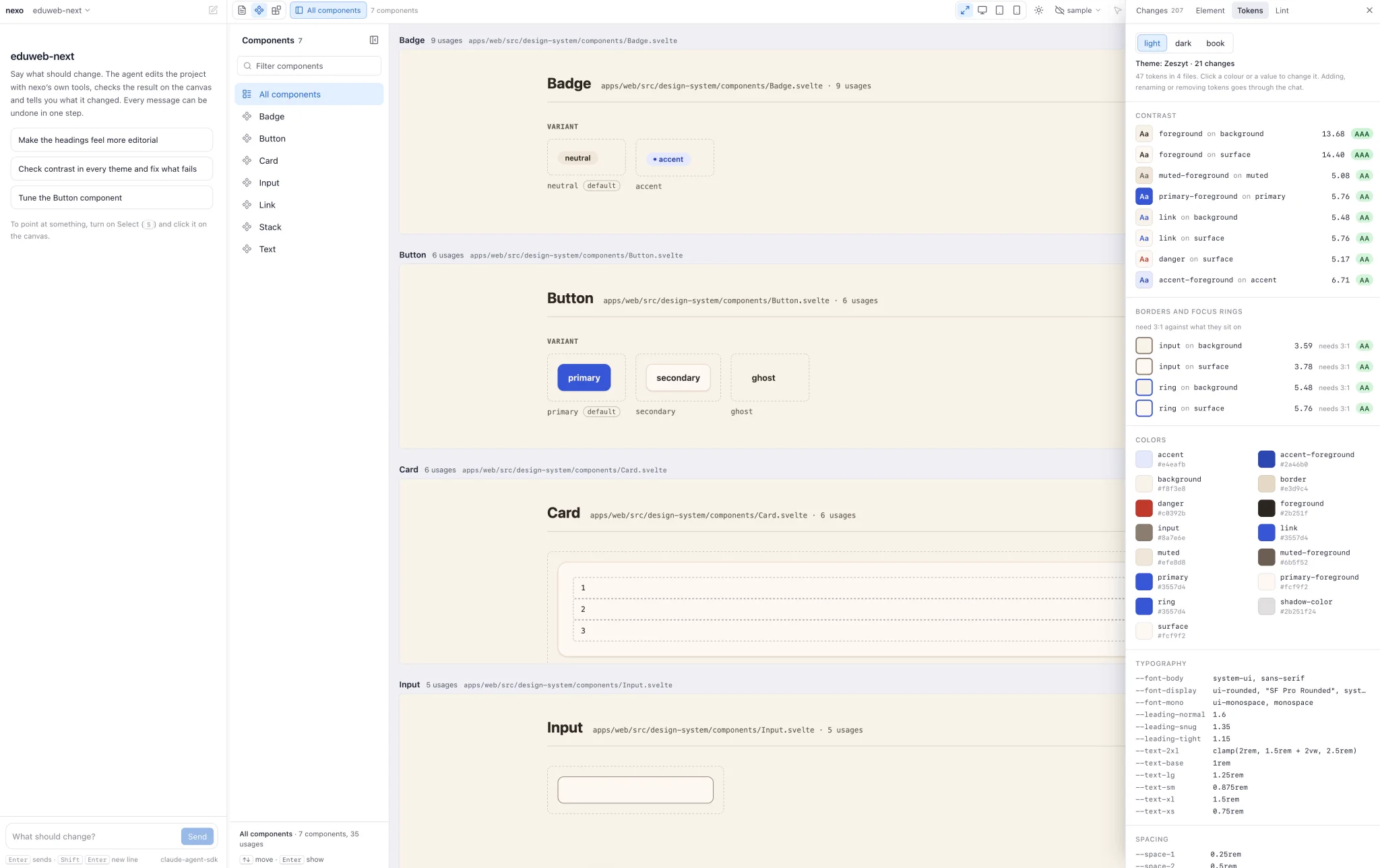This screenshot has height=868, width=1380.
Task: Click the neutral Badge variant preview
Action: 577,158
